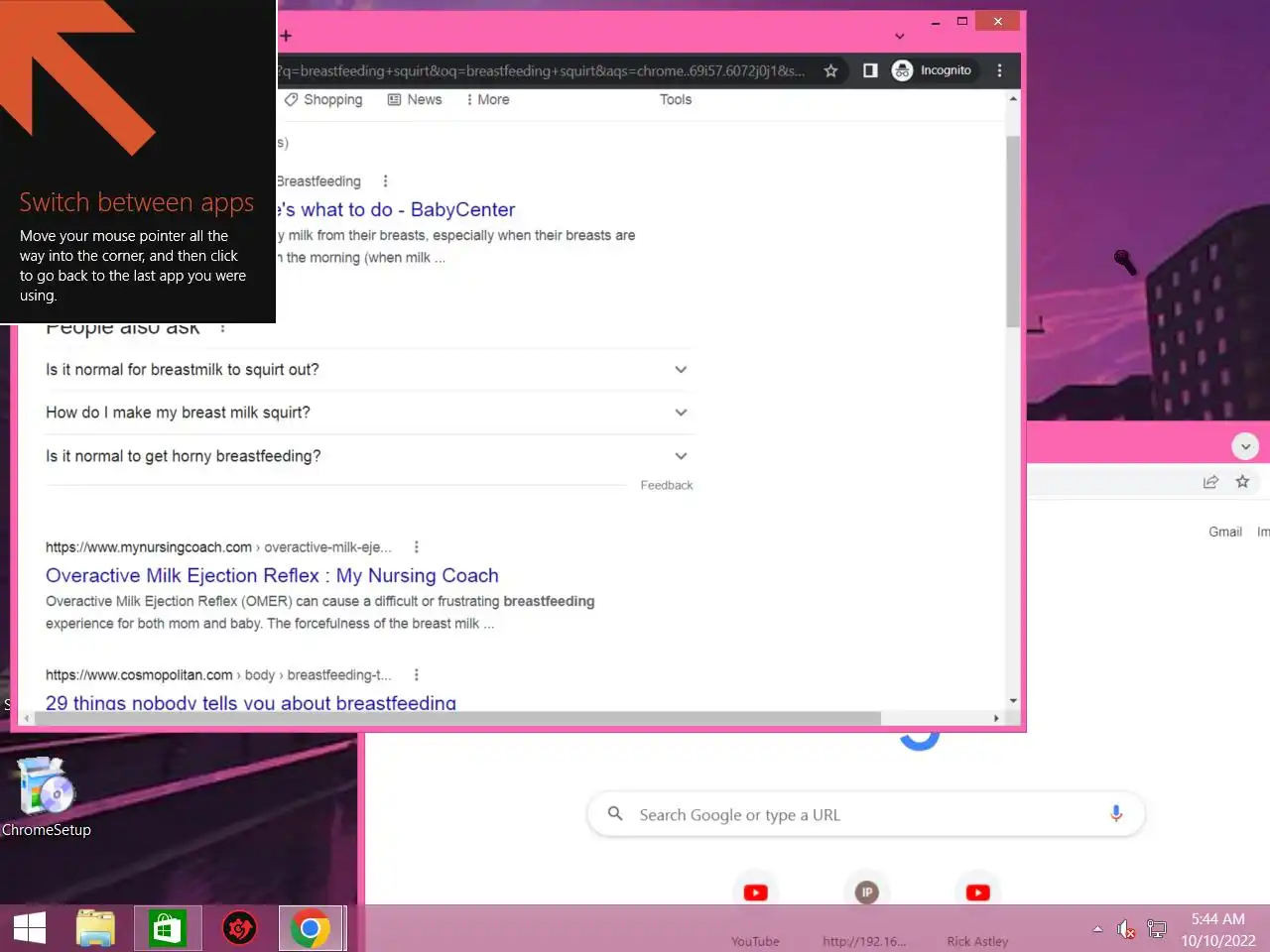Viewport: 1270px width, 952px height.
Task: Open Gmail link in the background new tab page
Action: [x=1225, y=532]
